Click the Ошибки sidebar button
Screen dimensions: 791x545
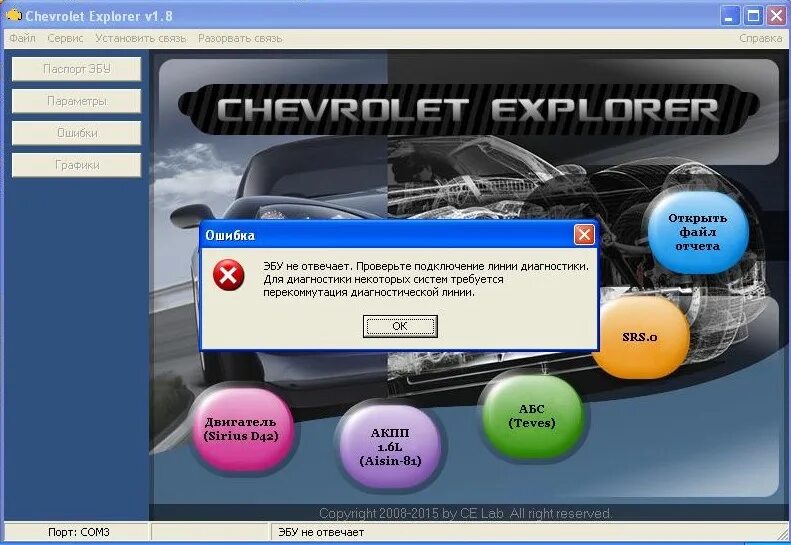(77, 133)
